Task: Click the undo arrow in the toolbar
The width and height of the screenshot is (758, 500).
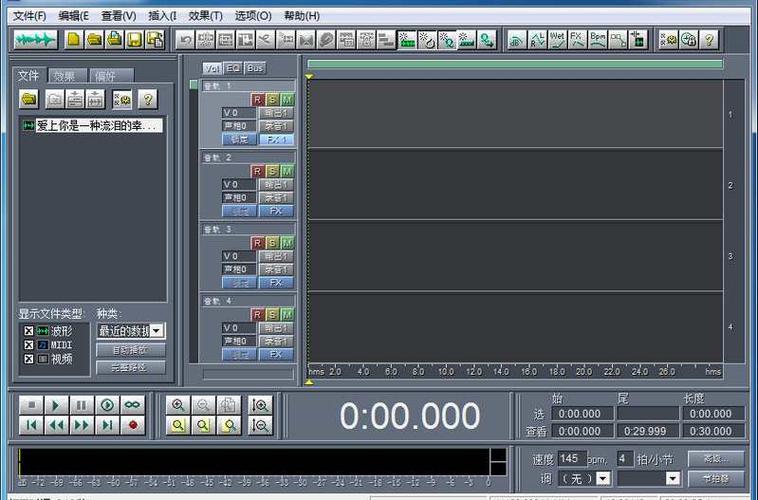Action: coord(185,40)
